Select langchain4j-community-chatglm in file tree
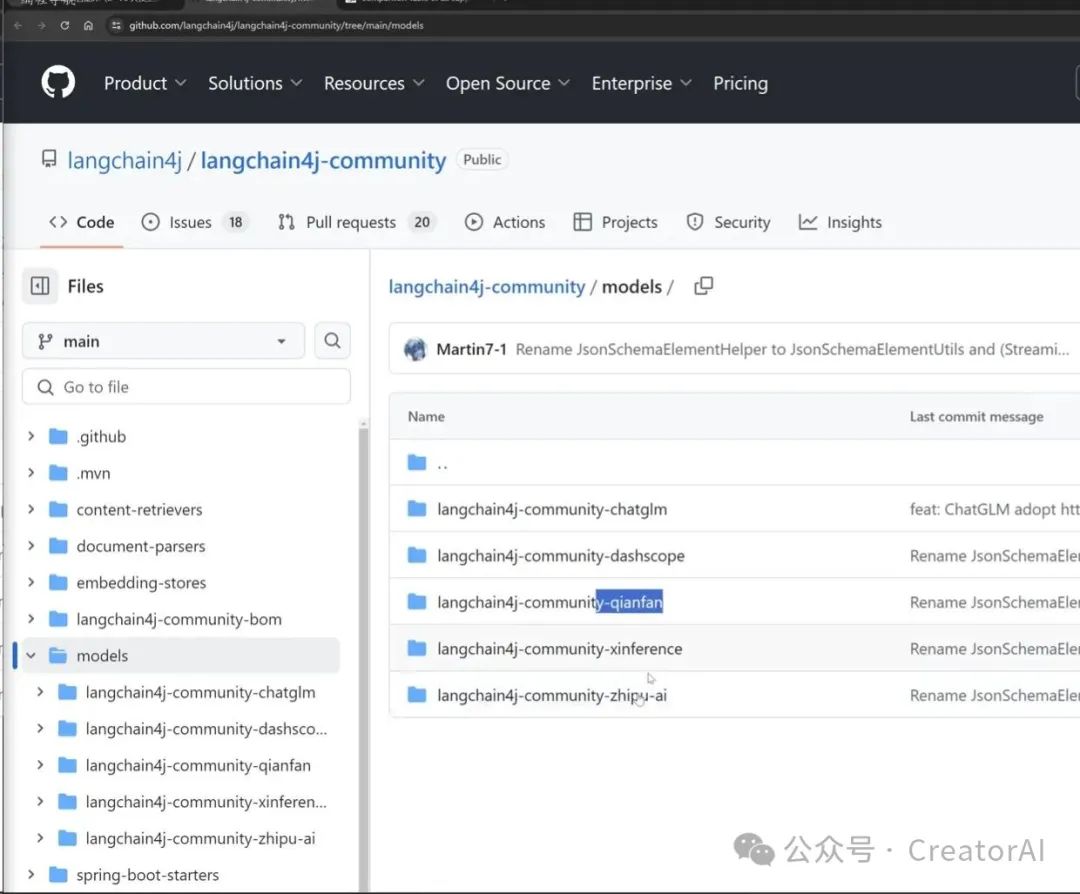 200,692
